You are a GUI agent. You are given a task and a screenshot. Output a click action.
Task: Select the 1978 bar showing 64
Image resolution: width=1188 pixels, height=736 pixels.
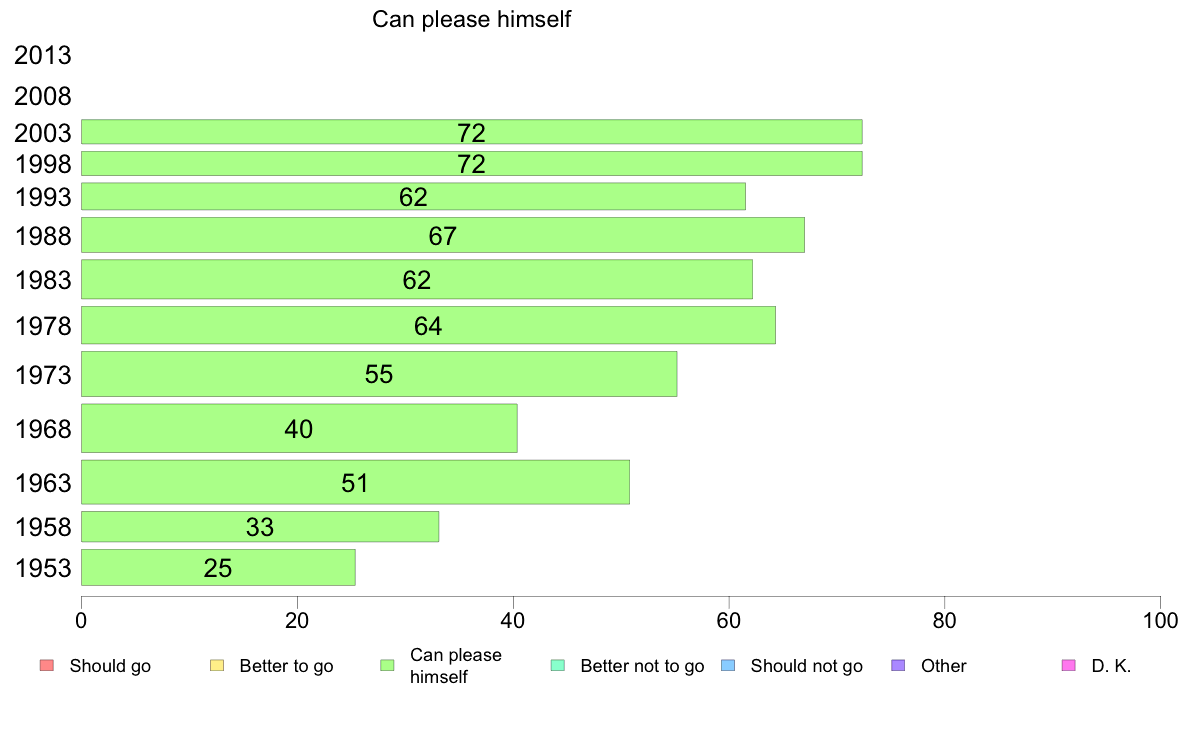pyautogui.click(x=428, y=325)
